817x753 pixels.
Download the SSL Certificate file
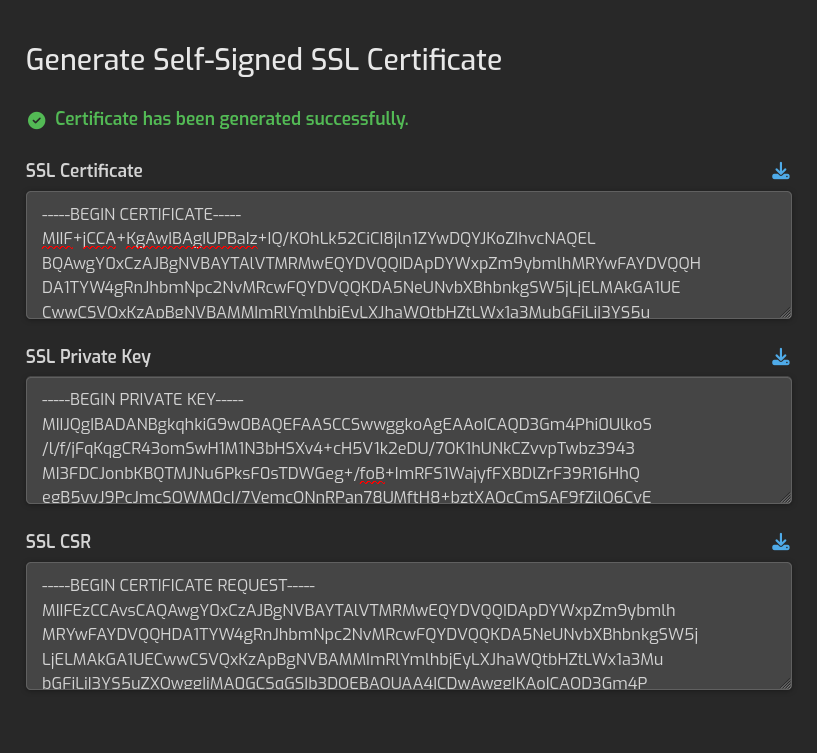coord(781,171)
